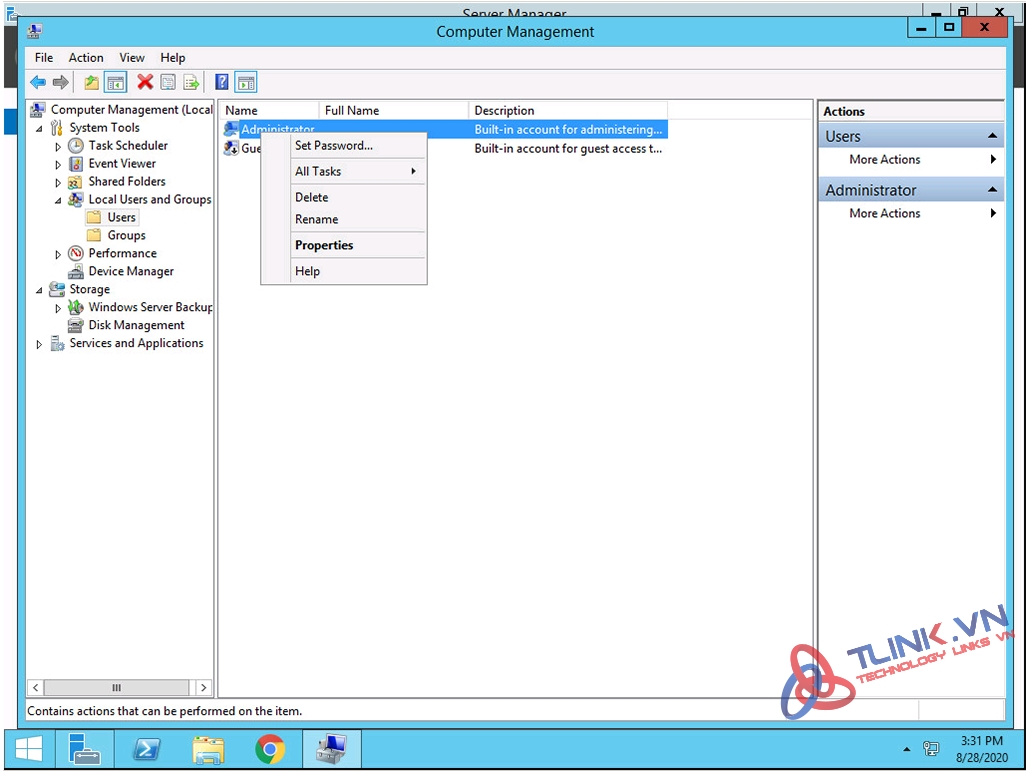Toggle the Show/Hide Action Pane icon
This screenshot has height=771, width=1030.
click(x=246, y=83)
